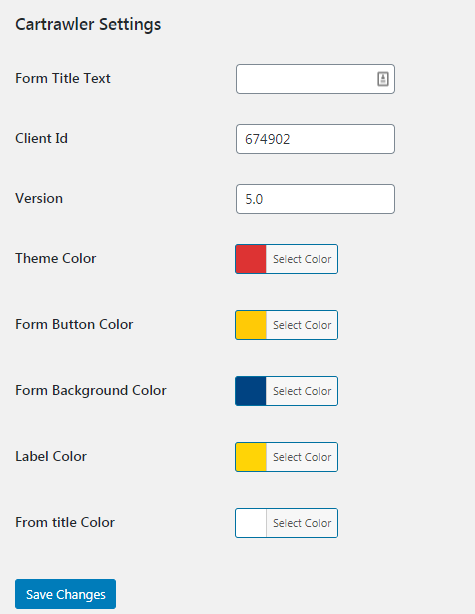
Task: Click Select Color next to Label Color
Action: click(302, 457)
